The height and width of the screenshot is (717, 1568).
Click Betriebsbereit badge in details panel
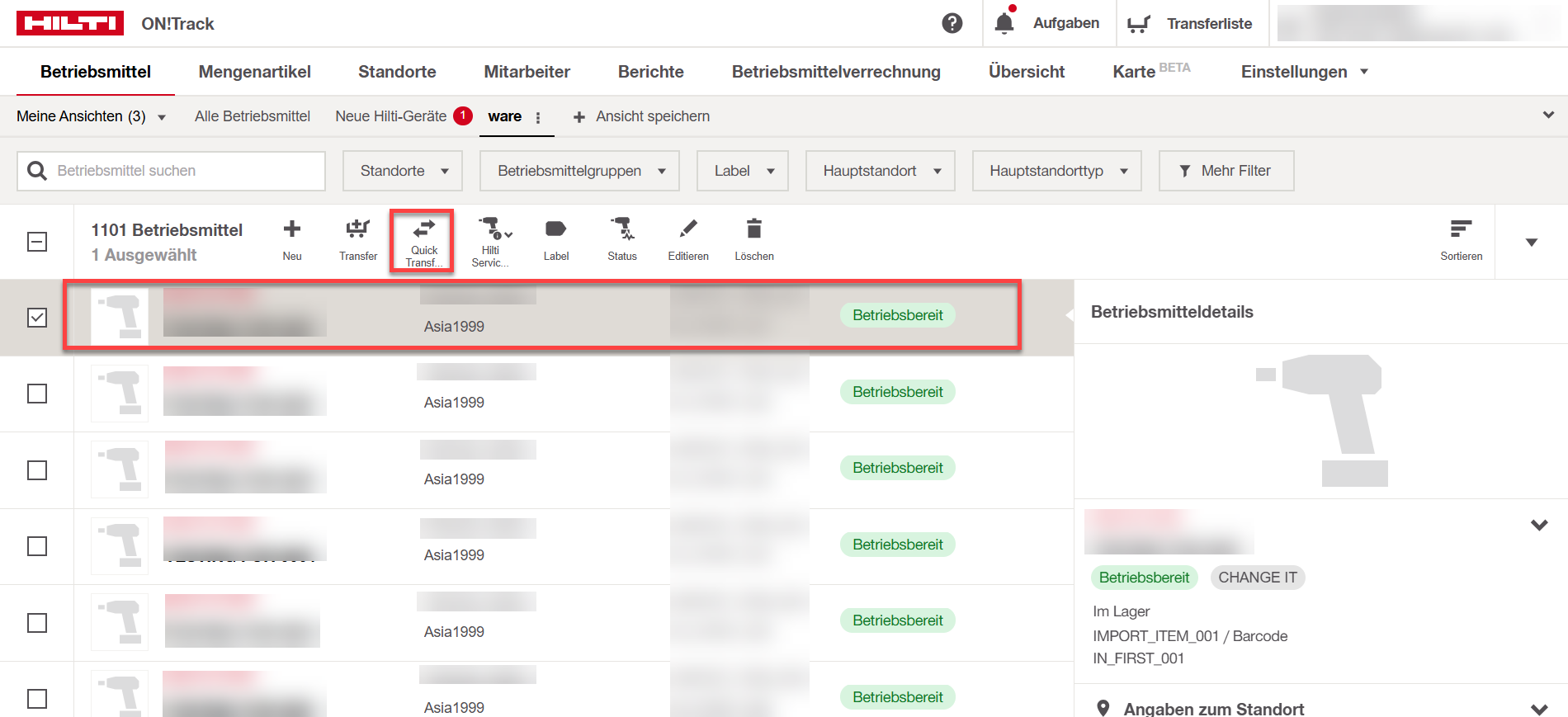(1144, 578)
